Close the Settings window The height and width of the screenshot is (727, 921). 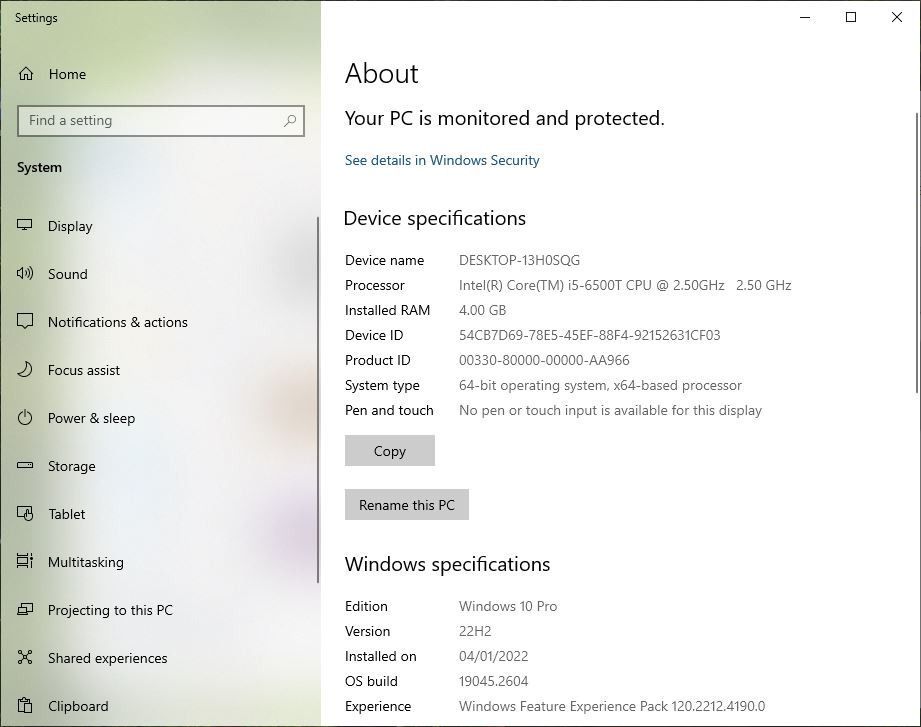click(x=897, y=17)
